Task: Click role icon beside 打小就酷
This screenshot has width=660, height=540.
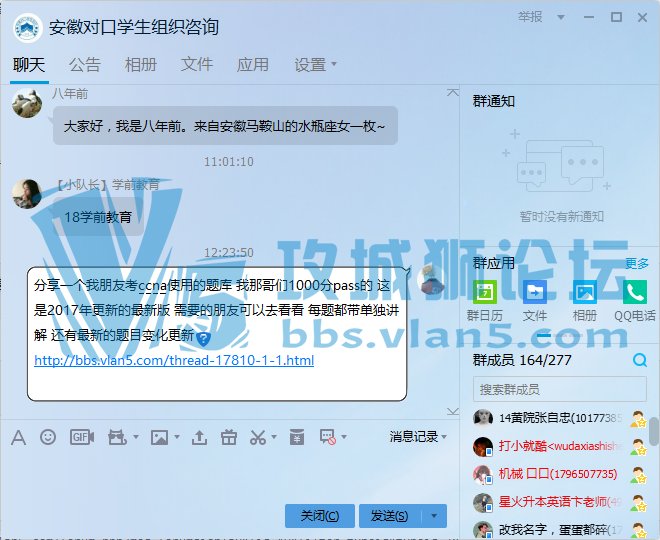Action: pos(638,447)
